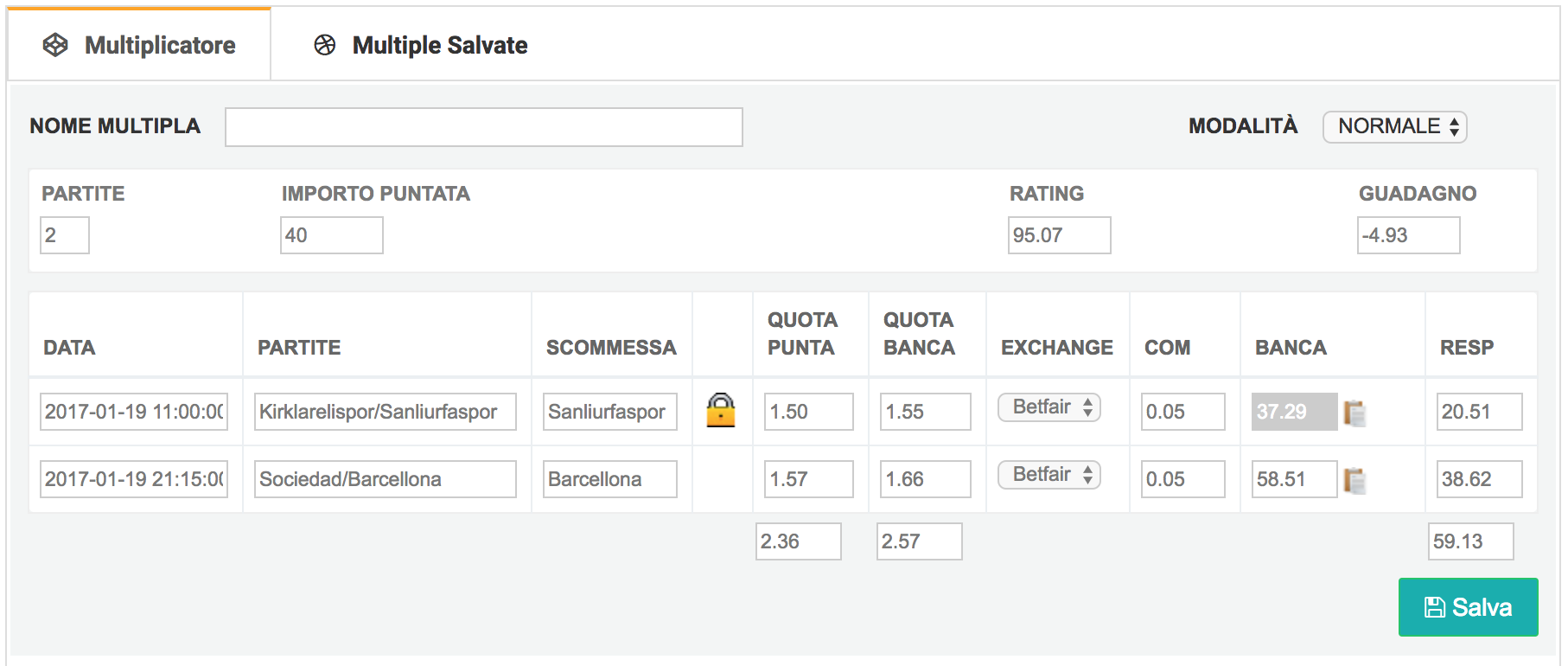Open the MODALITÀ dropdown set to NORMALE
This screenshot has height=666, width=1568.
tap(1394, 126)
